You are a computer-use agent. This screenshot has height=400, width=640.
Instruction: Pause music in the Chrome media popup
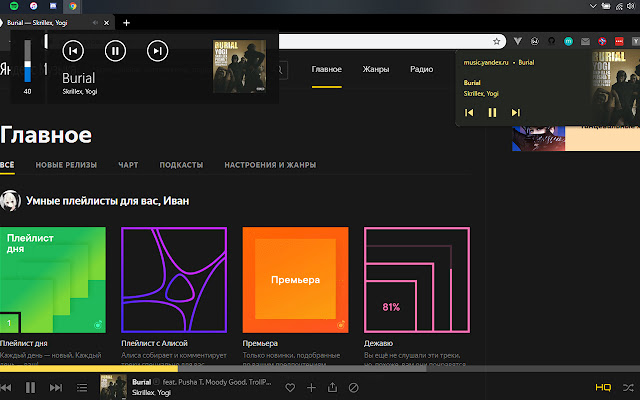(x=493, y=113)
